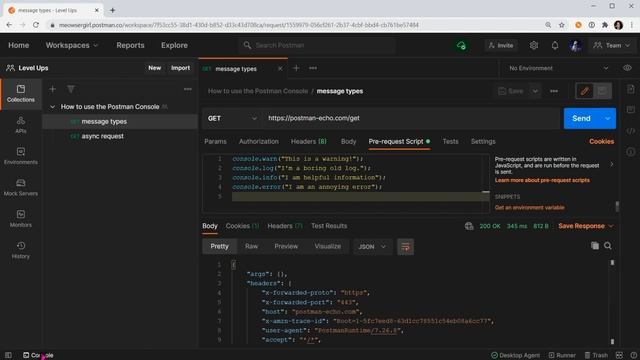Switch to the Settings tab
This screenshot has height=360, width=640.
[483, 141]
